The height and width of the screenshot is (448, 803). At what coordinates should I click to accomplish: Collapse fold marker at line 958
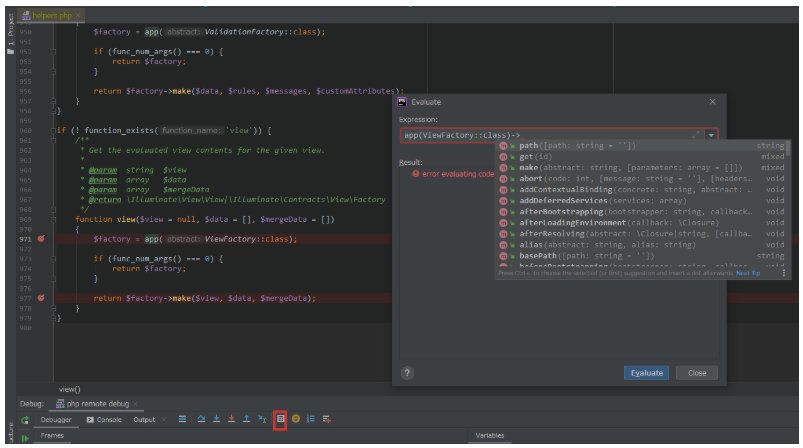point(53,111)
